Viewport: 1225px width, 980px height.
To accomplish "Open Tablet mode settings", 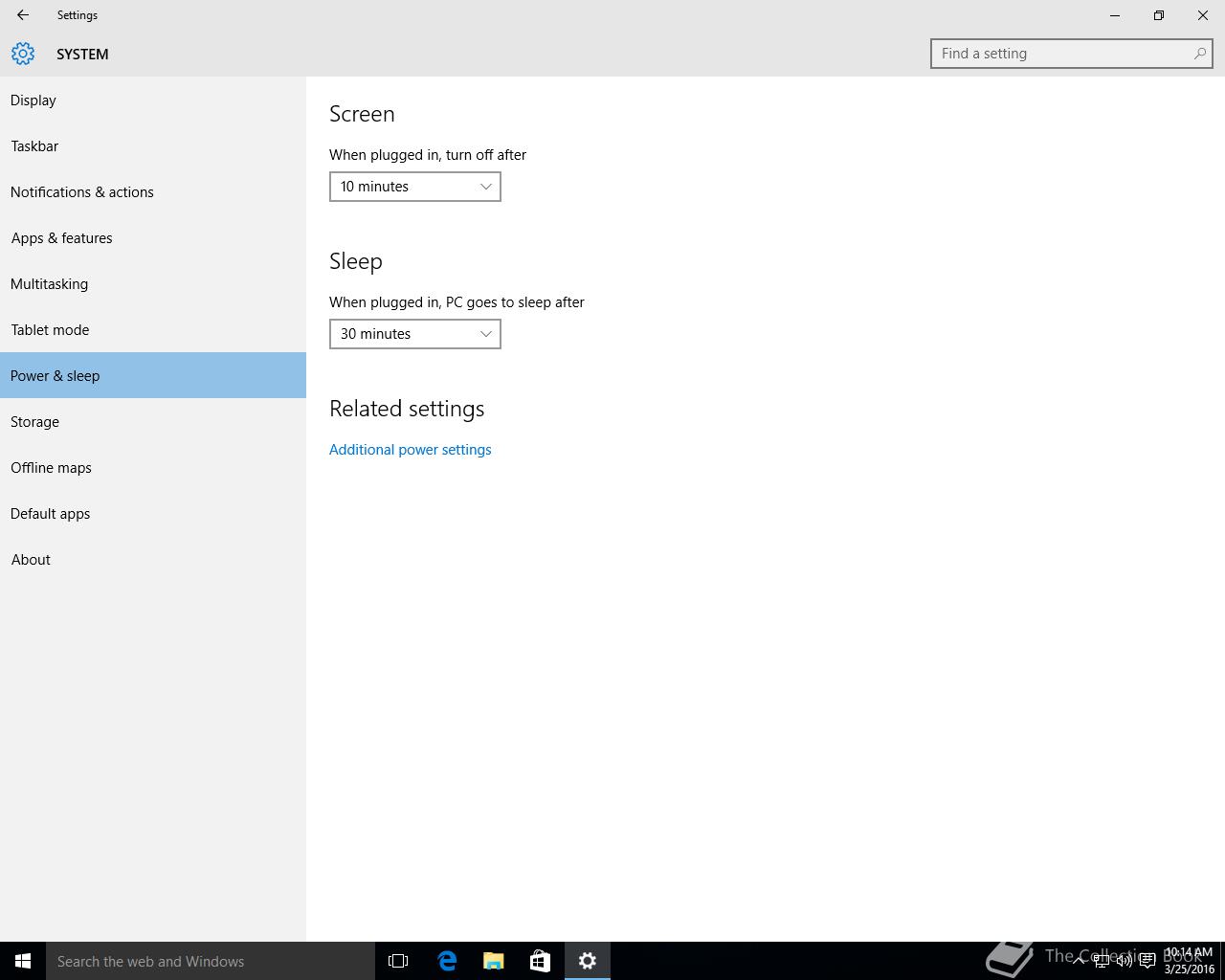I will point(153,329).
